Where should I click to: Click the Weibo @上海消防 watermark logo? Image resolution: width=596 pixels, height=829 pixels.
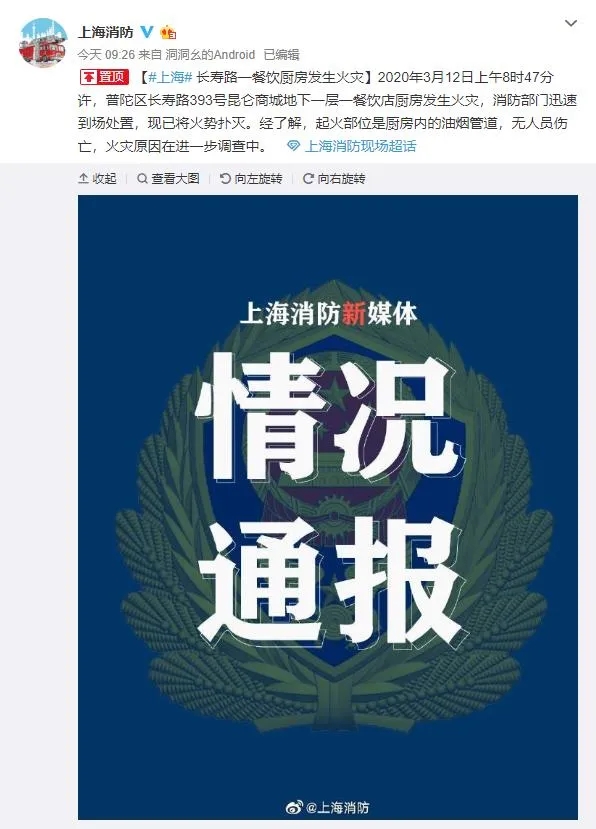tap(327, 807)
